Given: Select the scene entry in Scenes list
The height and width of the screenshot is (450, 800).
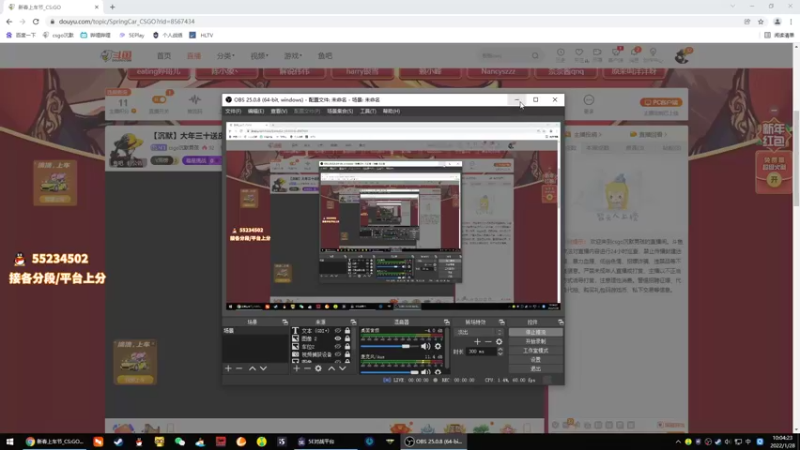Looking at the screenshot, I should (x=255, y=331).
